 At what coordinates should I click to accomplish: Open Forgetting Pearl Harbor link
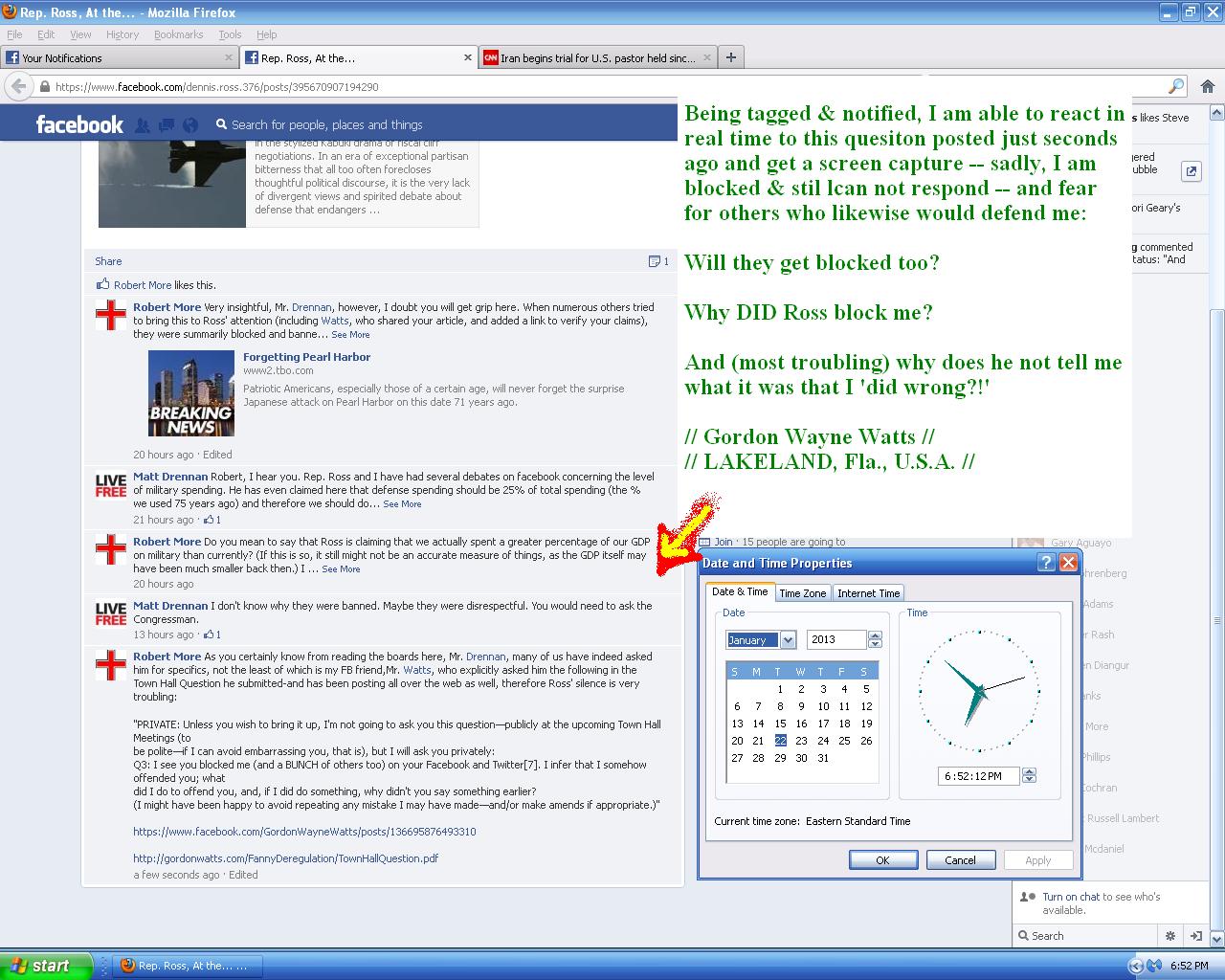[306, 357]
